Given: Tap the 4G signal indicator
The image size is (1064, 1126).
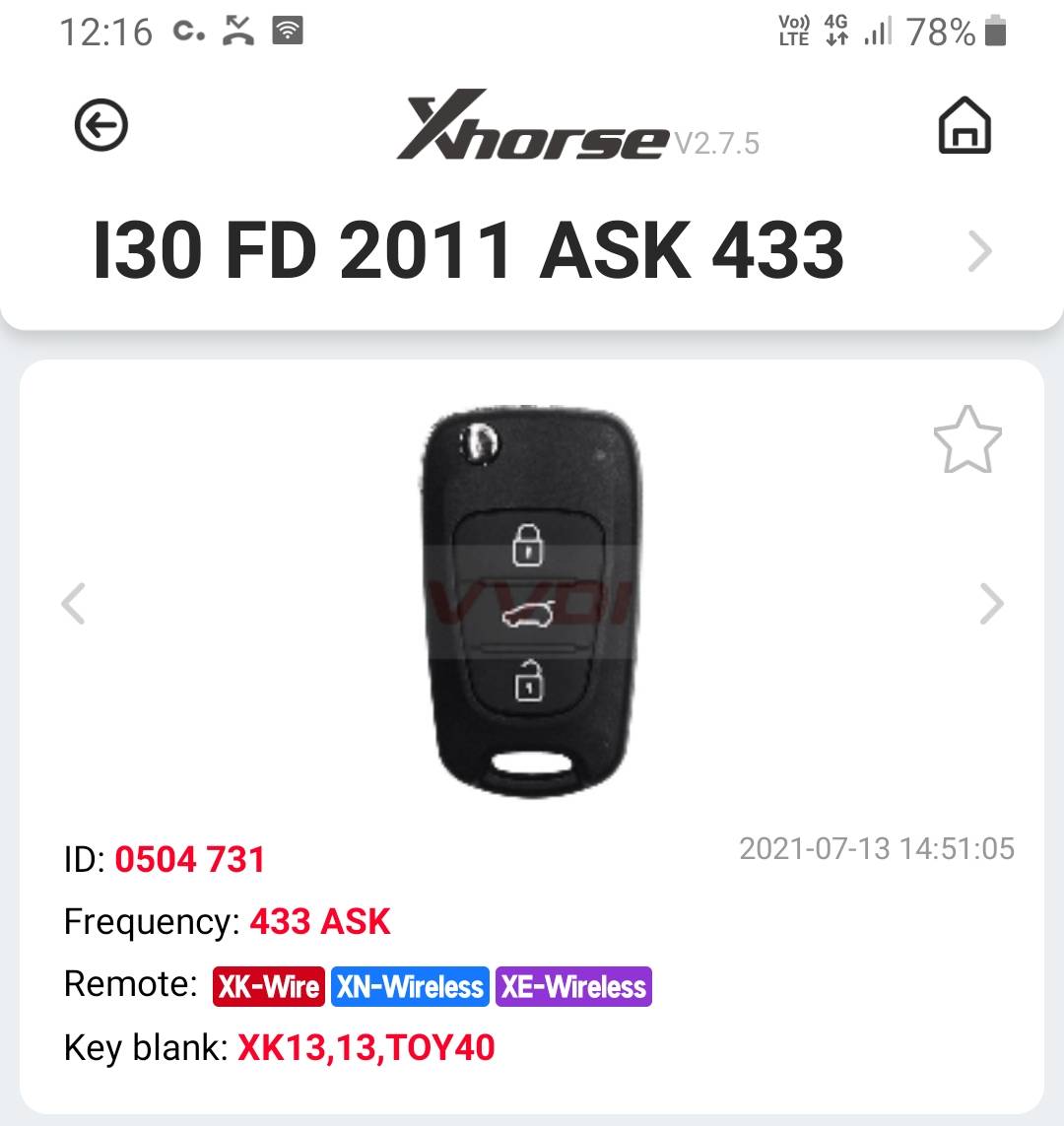Looking at the screenshot, I should 836,31.
